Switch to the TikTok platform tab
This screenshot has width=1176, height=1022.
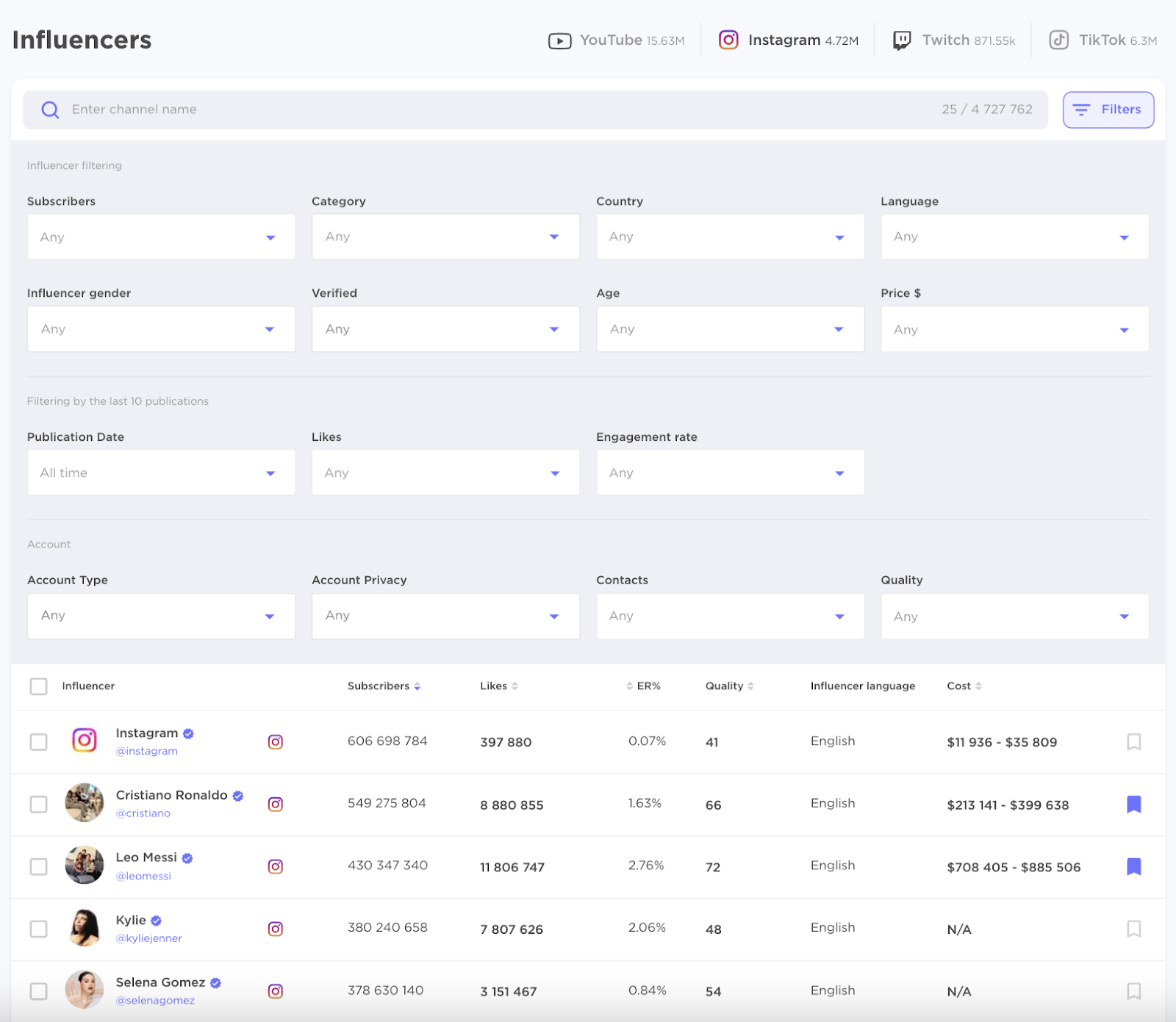pyautogui.click(x=1102, y=40)
